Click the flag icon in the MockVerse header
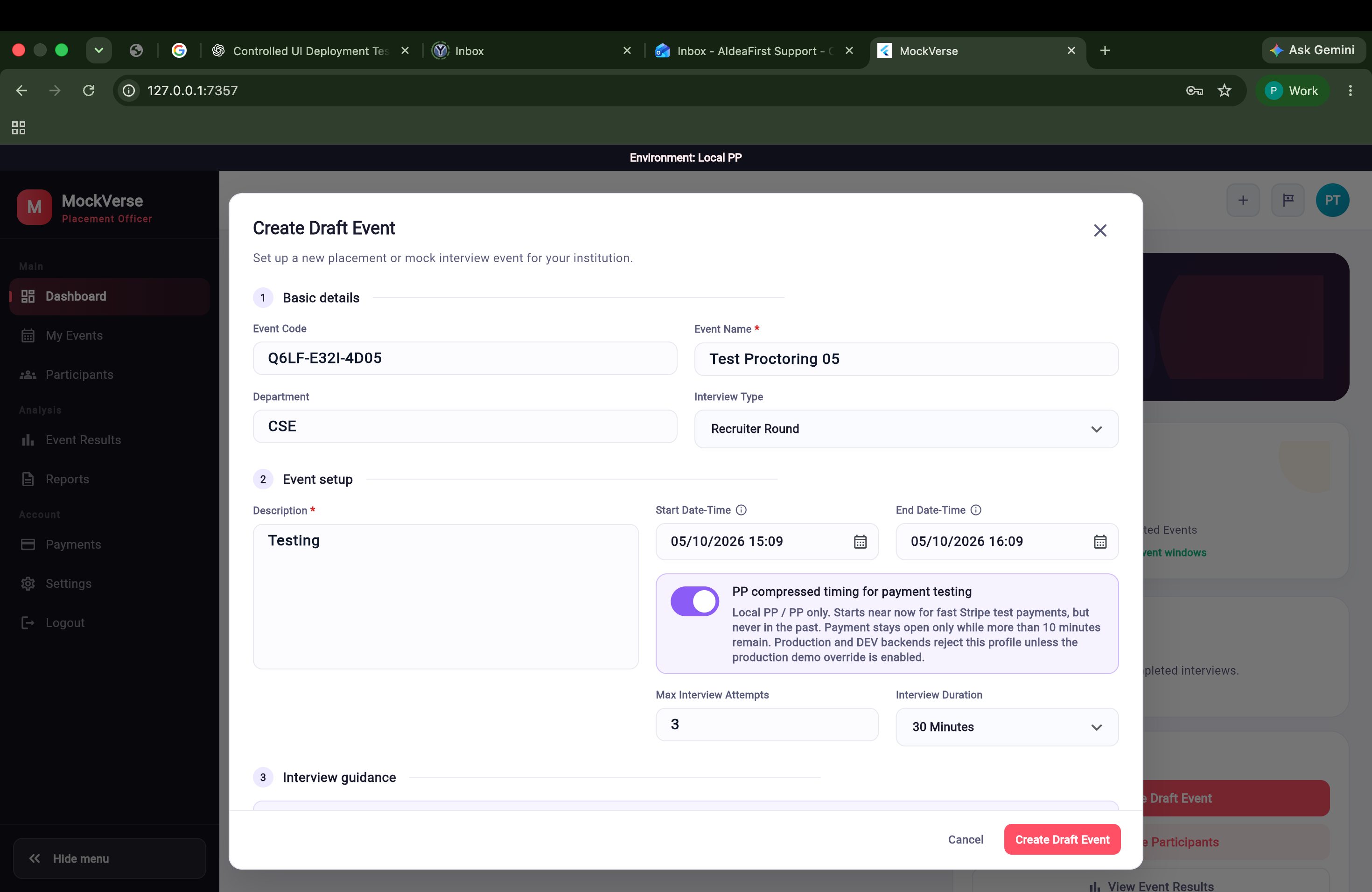This screenshot has height=892, width=1372. point(1288,201)
